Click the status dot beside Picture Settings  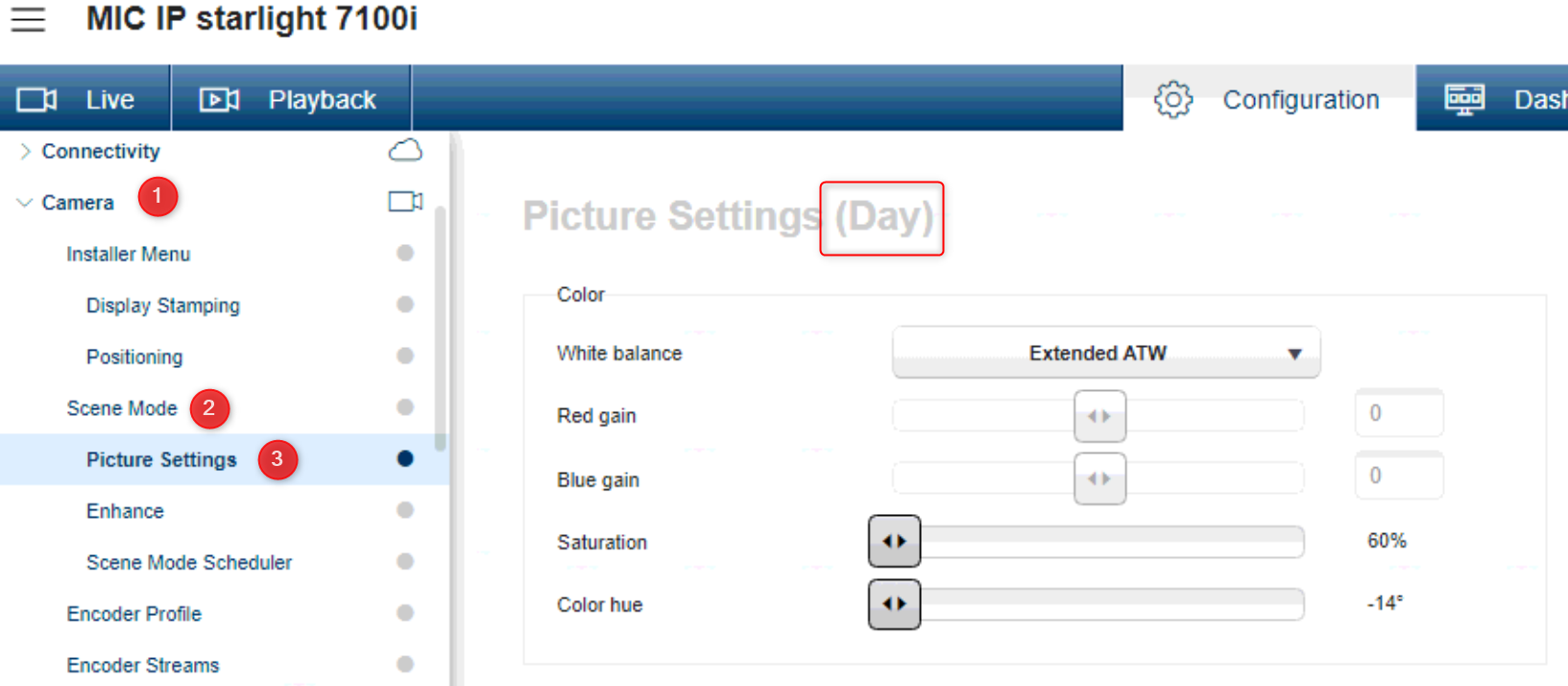coord(405,459)
